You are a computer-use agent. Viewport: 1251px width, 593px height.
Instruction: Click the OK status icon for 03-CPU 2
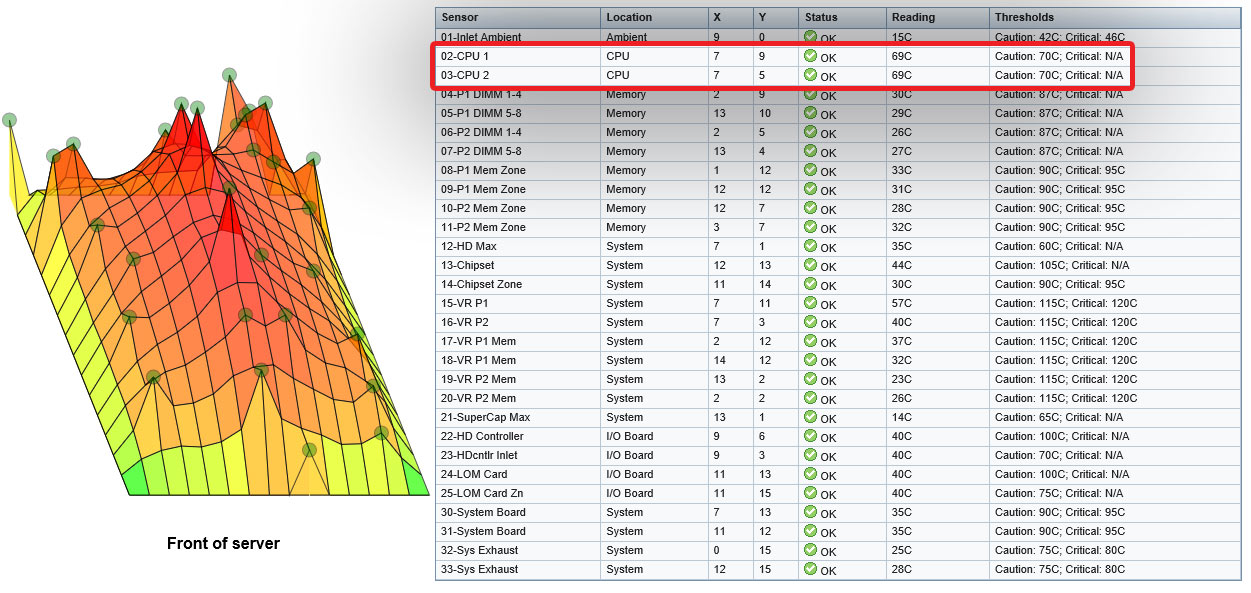pos(811,75)
